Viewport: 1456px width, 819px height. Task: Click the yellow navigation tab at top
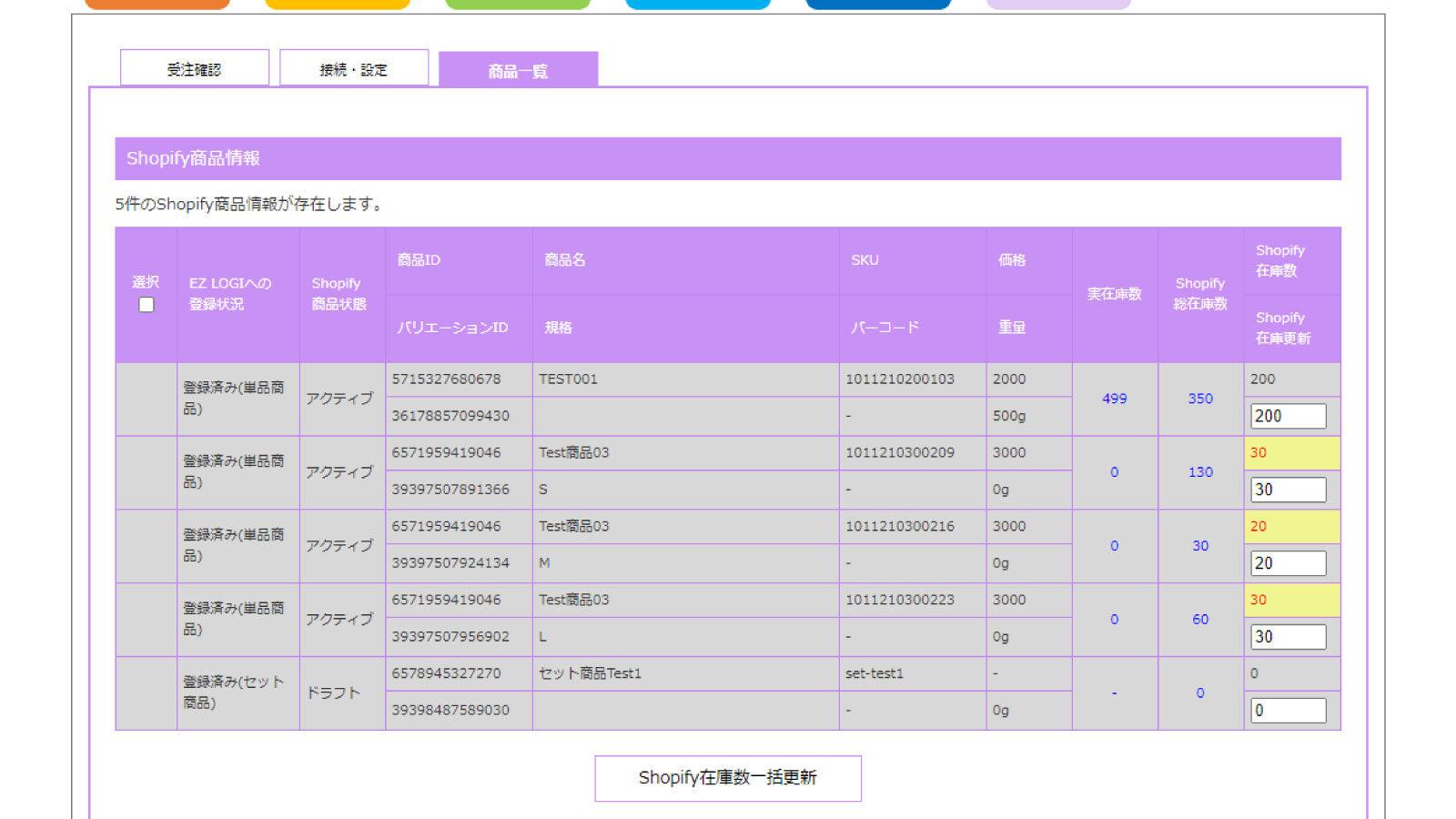click(x=337, y=5)
